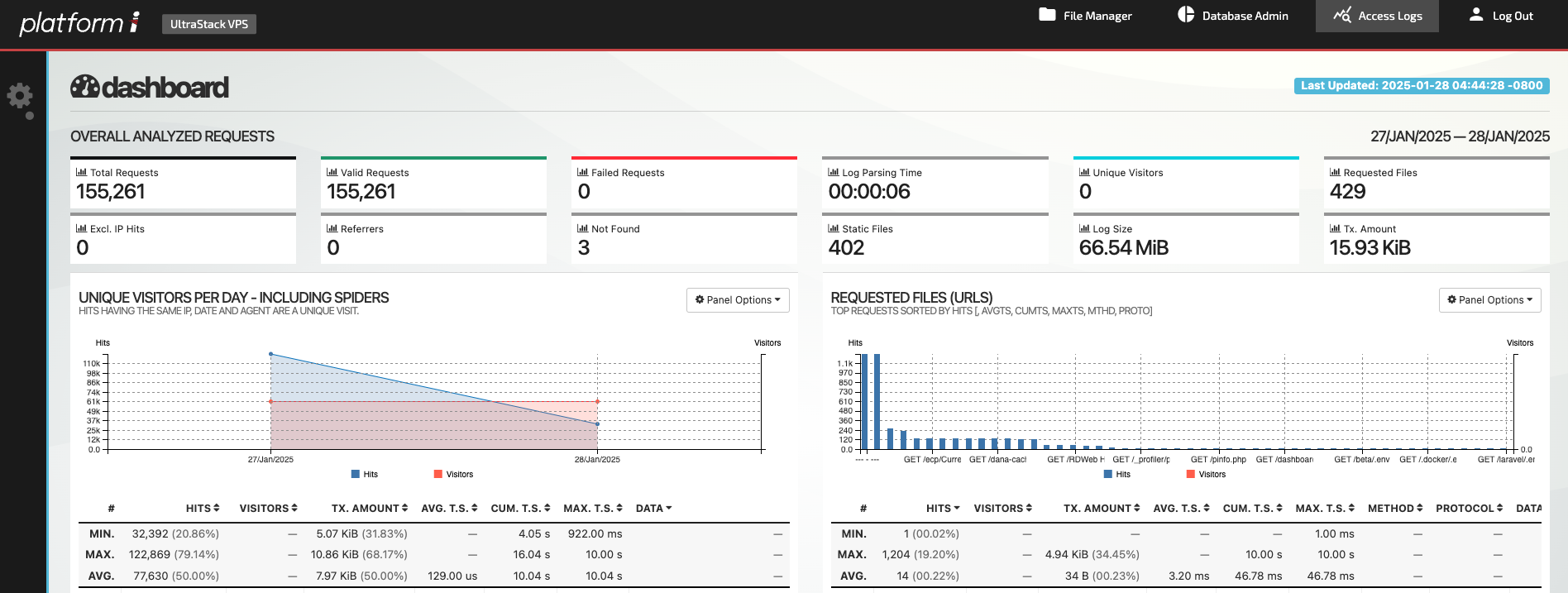
Task: Click the Access Logs chart icon
Action: (x=1341, y=15)
